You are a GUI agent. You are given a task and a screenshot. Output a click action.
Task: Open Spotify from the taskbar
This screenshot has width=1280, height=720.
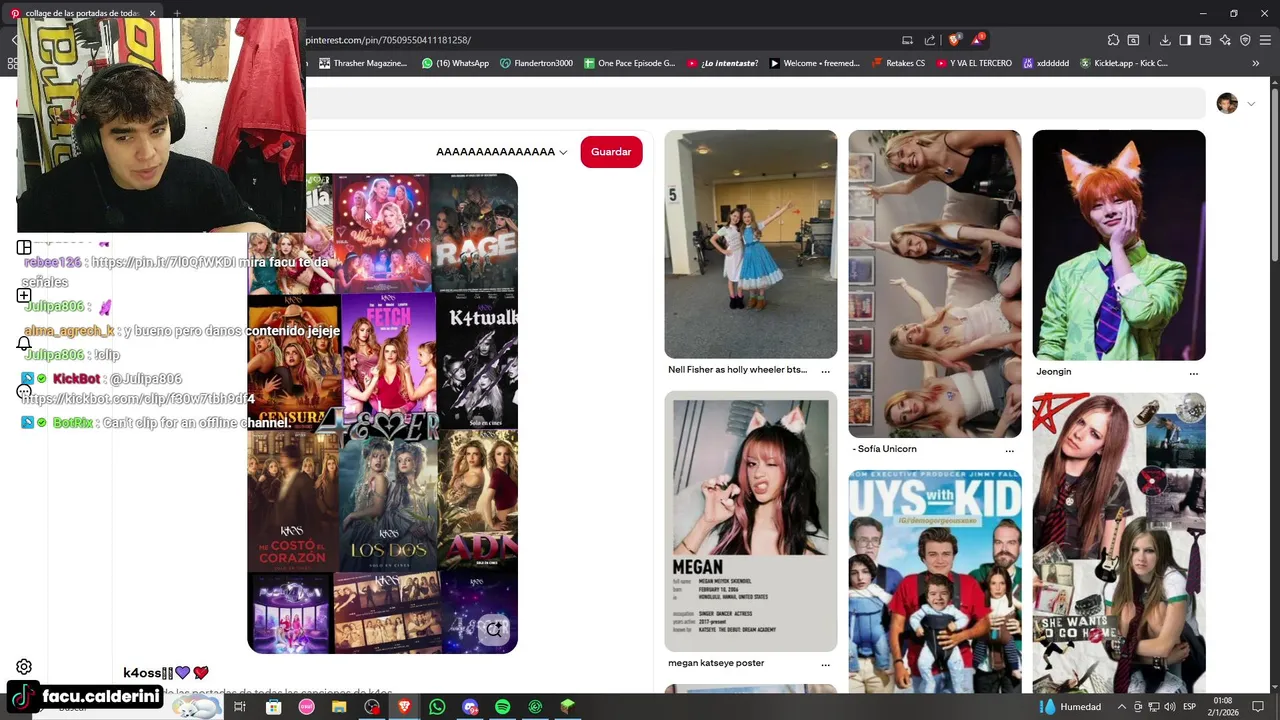click(x=502, y=707)
